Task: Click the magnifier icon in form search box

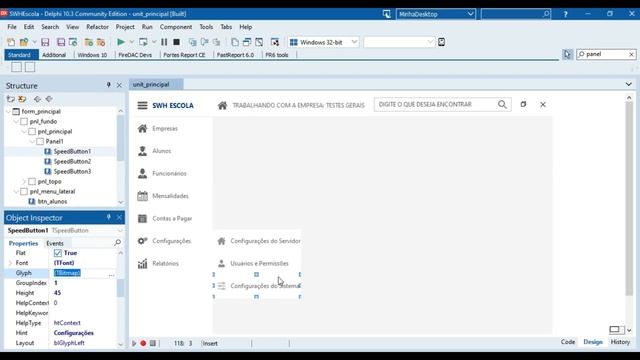Action: click(x=502, y=104)
